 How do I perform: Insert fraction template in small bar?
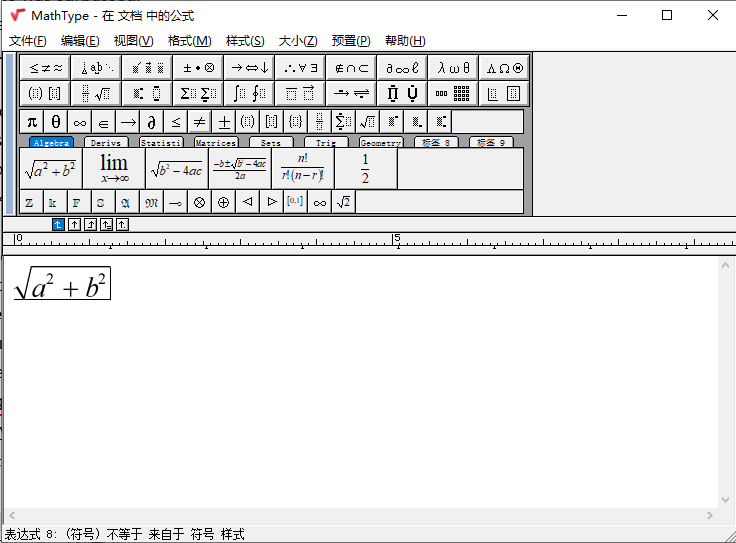pyautogui.click(x=320, y=122)
